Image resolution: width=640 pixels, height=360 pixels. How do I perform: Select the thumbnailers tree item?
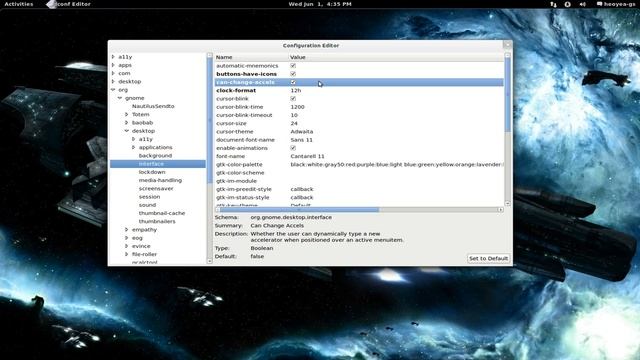[157, 221]
